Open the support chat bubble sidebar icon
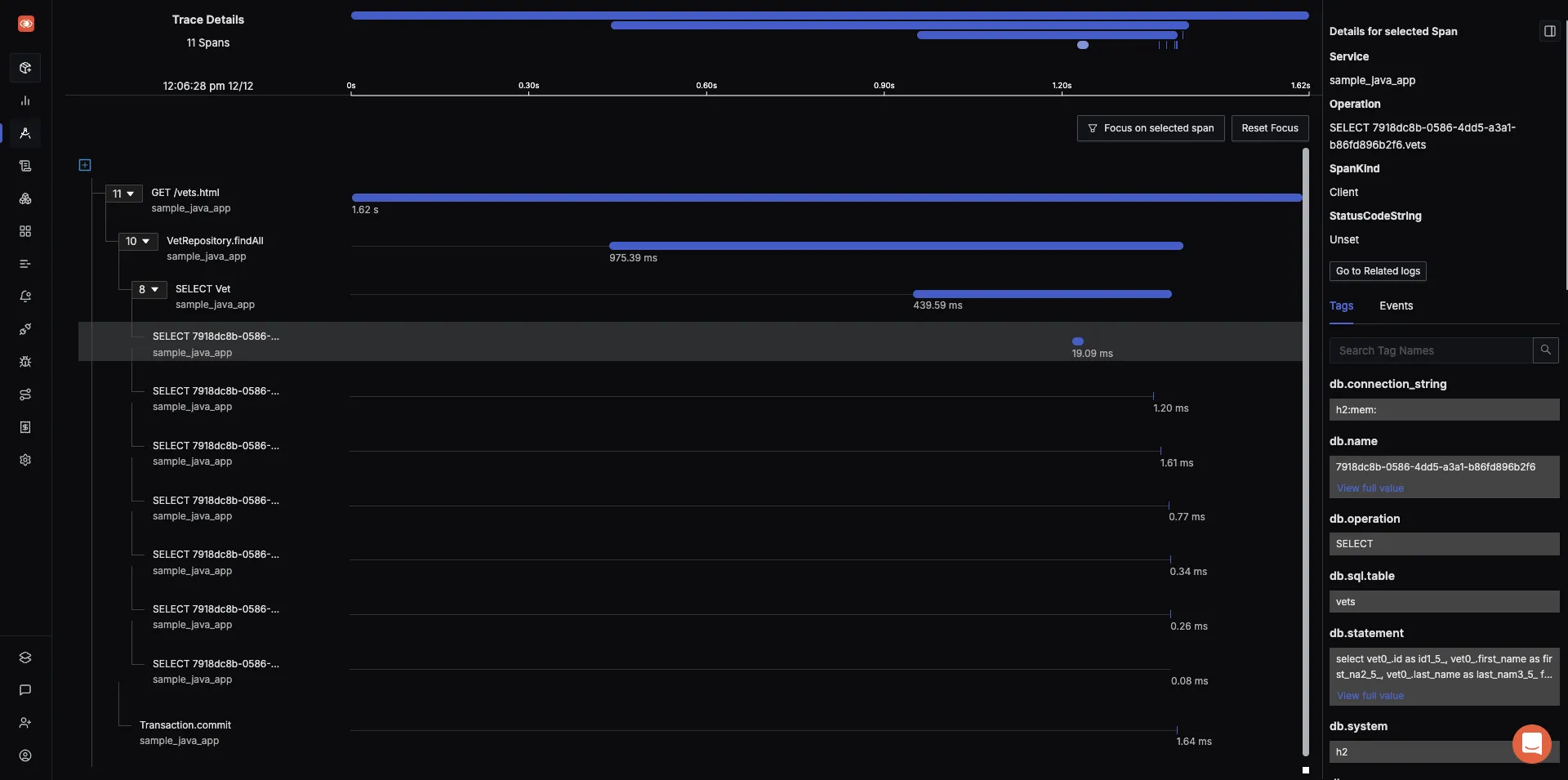This screenshot has width=1568, height=780. 25,690
